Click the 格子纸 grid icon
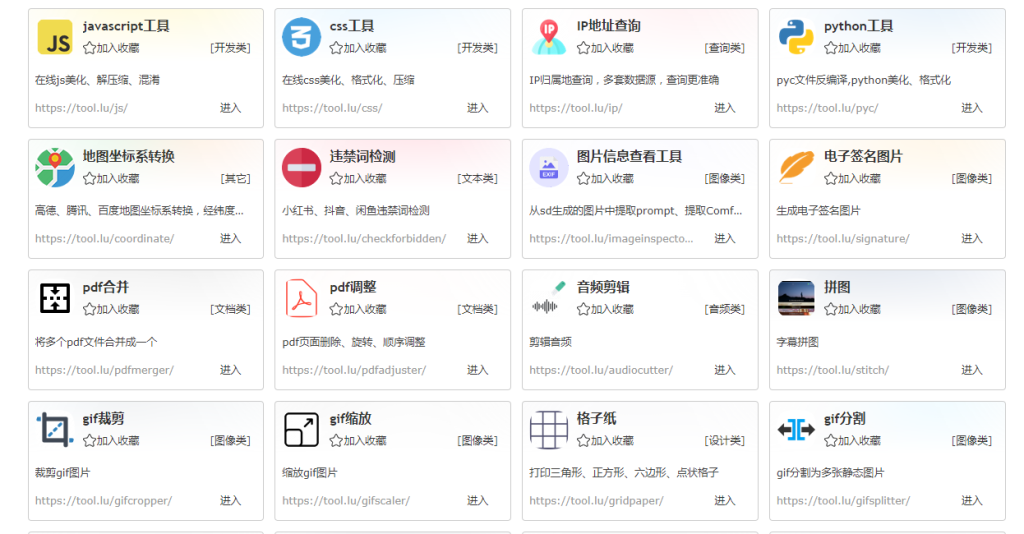This screenshot has width=1024, height=534. 549,430
